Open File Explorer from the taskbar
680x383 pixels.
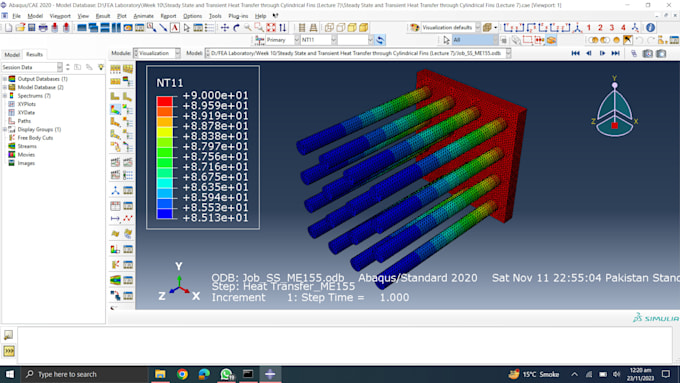coord(160,374)
